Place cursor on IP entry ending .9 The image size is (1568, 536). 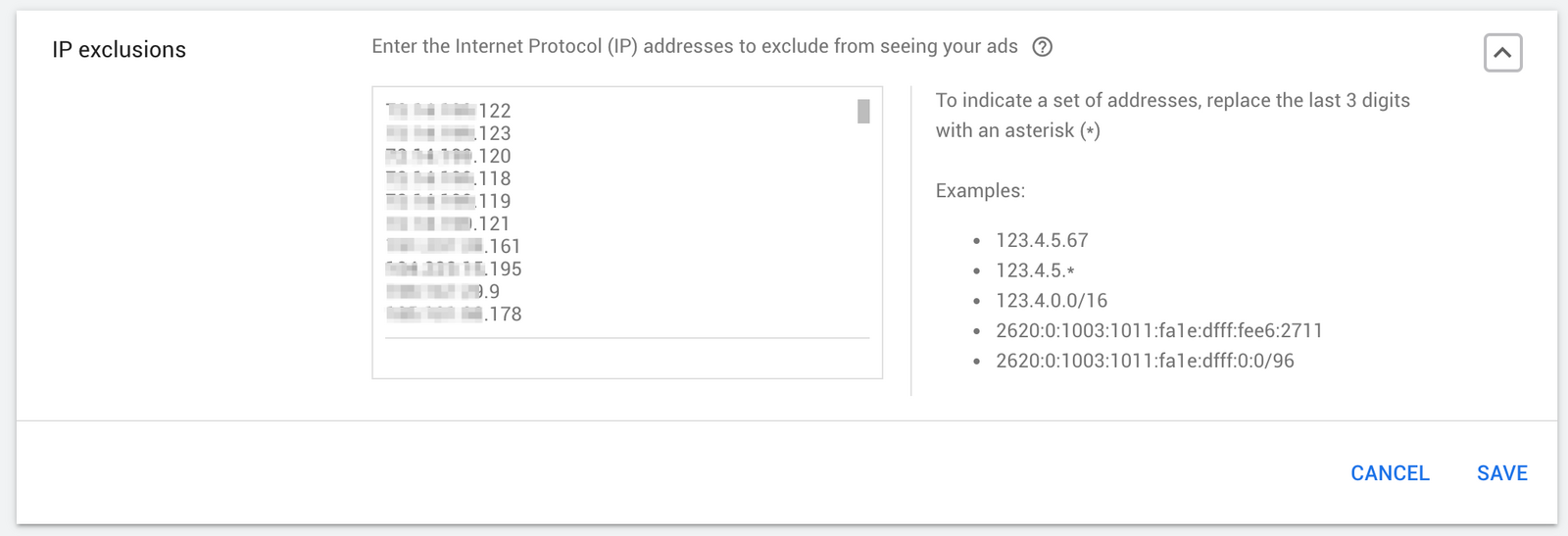(442, 291)
